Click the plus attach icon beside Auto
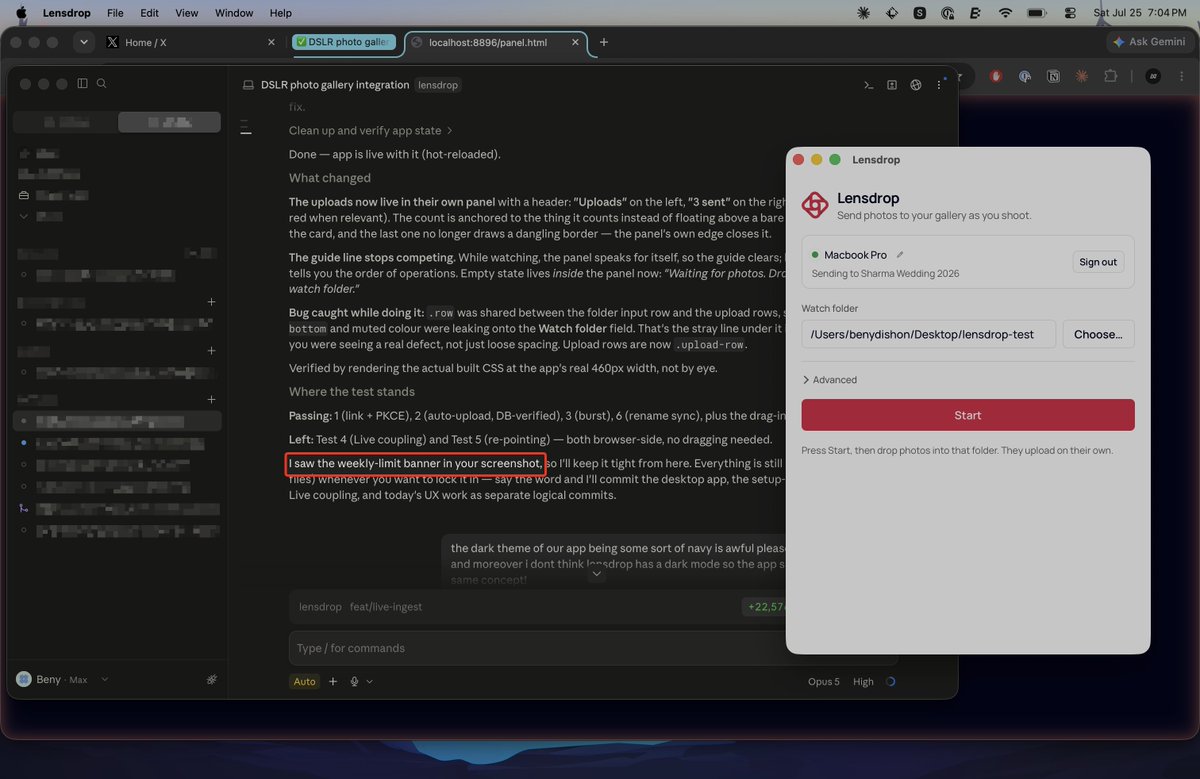The height and width of the screenshot is (779, 1200). point(333,681)
